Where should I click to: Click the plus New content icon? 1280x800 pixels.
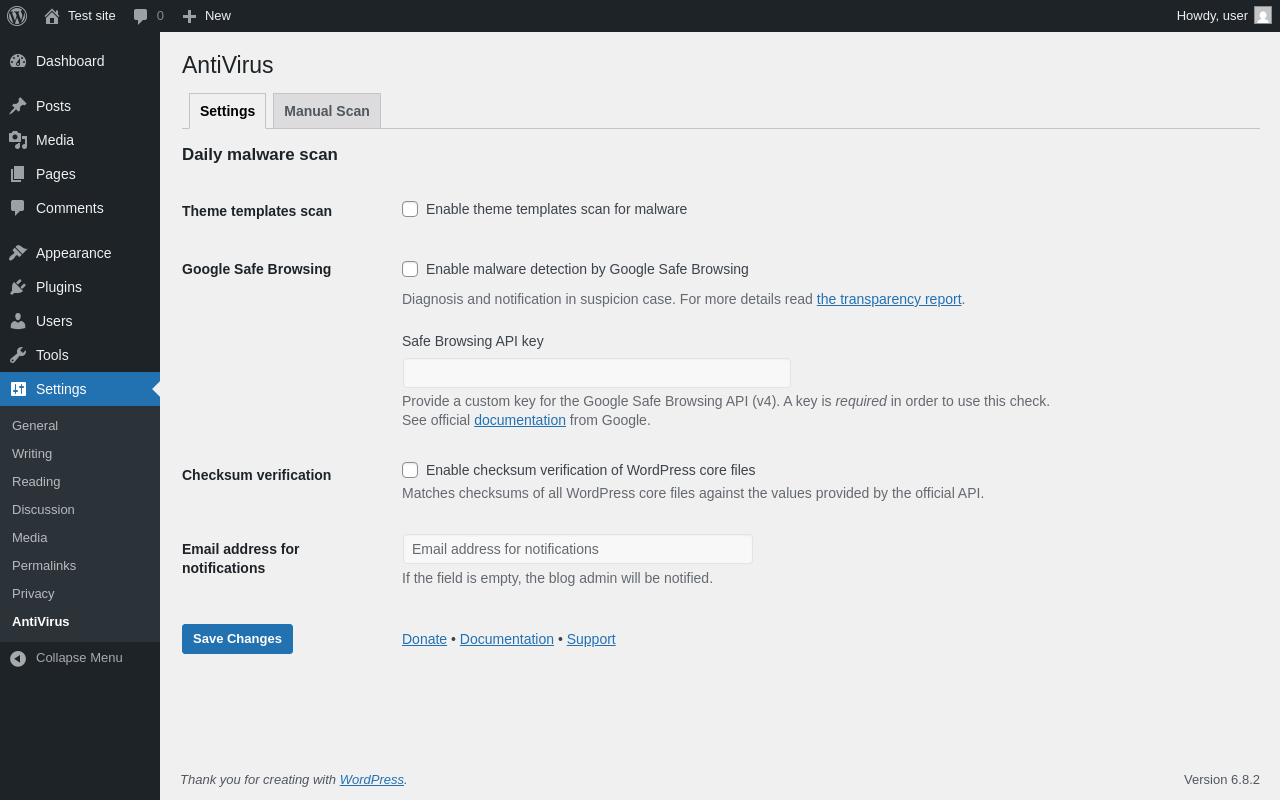click(x=189, y=16)
